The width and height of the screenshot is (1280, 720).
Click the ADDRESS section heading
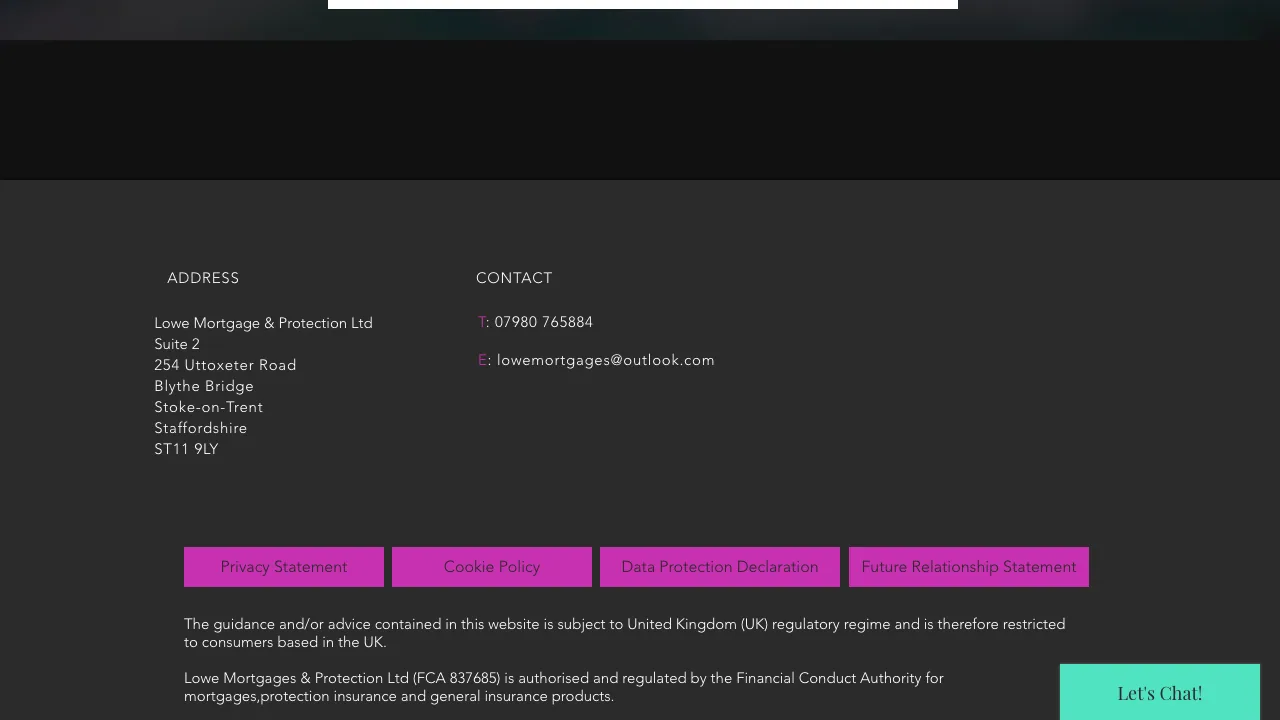(203, 278)
